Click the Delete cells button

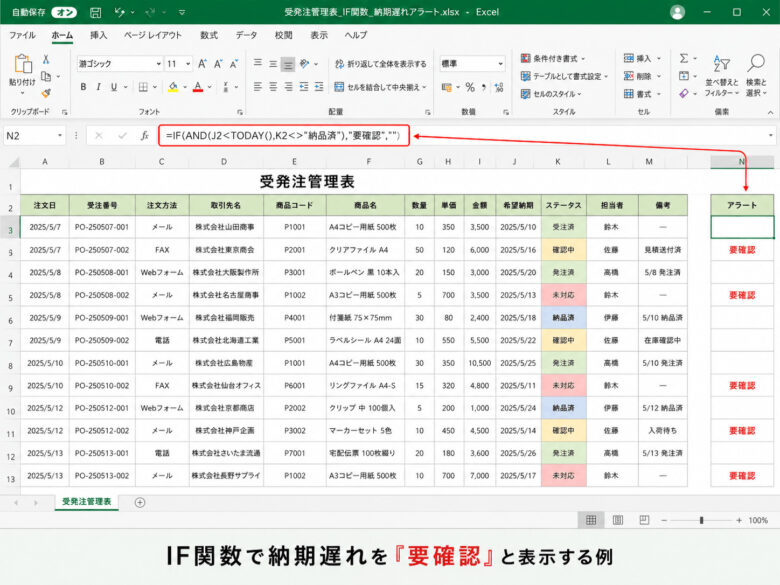(642, 76)
